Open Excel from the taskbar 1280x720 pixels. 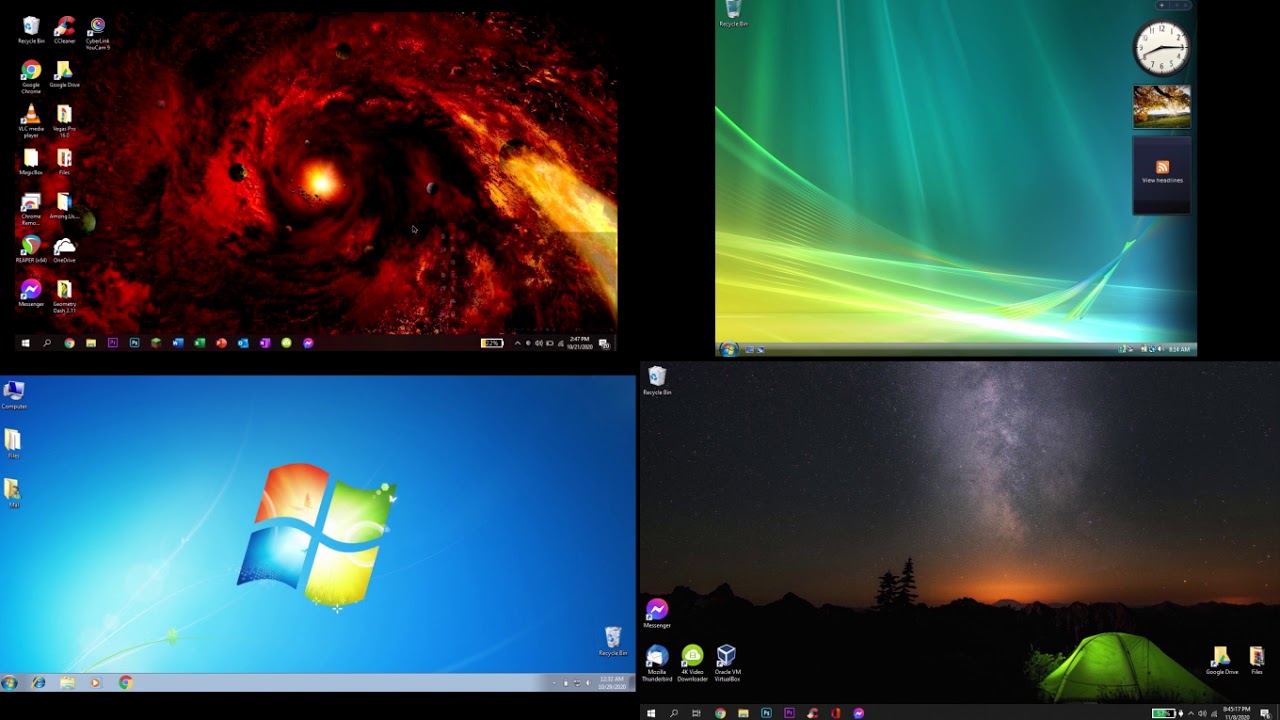[200, 343]
